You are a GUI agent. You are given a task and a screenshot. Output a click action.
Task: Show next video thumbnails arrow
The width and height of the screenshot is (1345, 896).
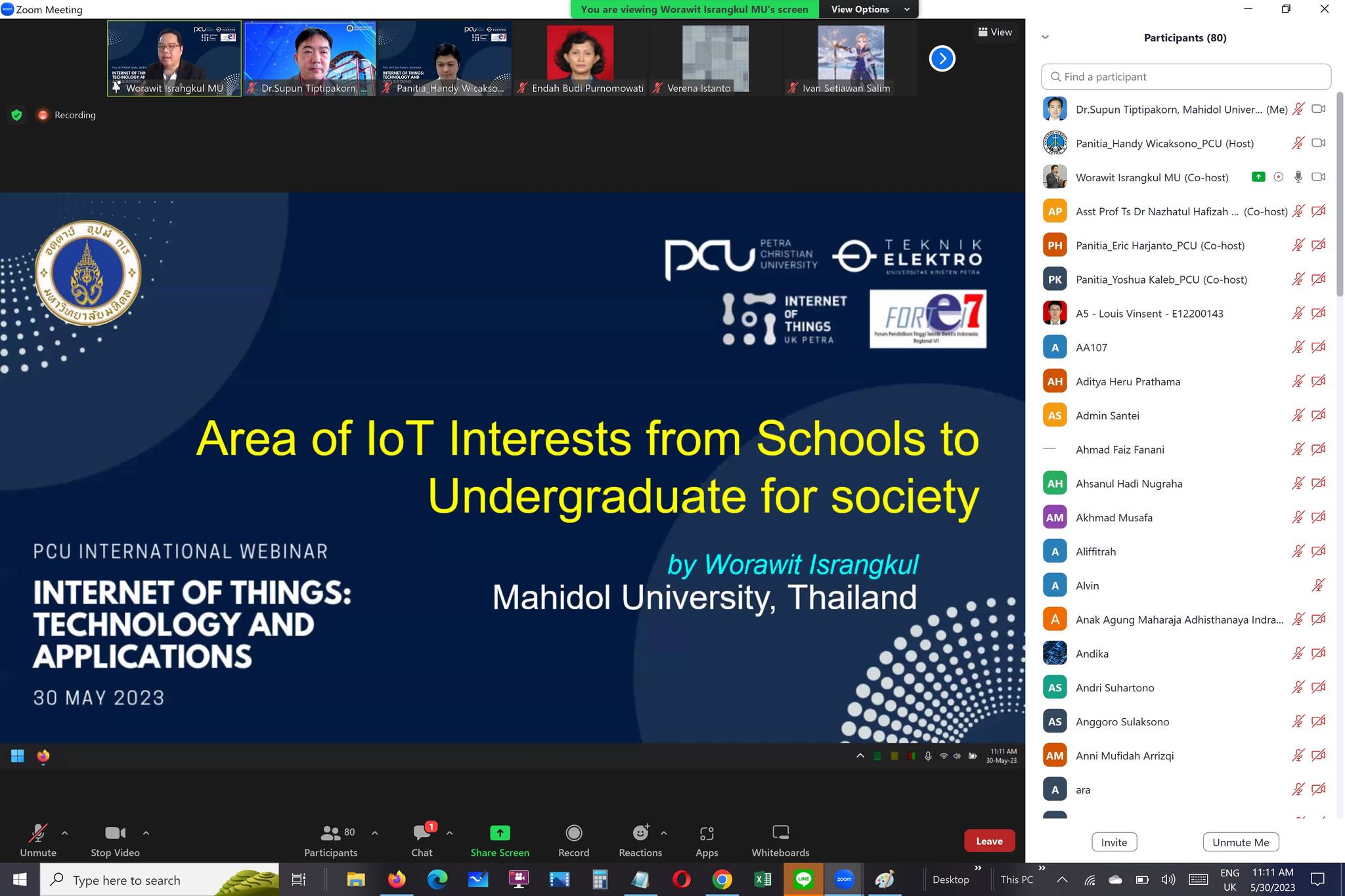(x=942, y=58)
